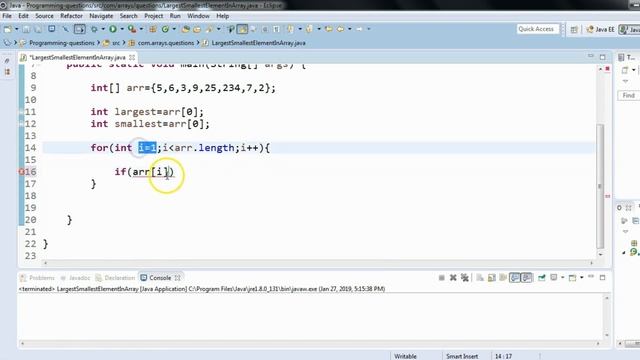This screenshot has height=360, width=640.
Task: Toggle Word Wrap in Console toolbar
Action: [503, 278]
